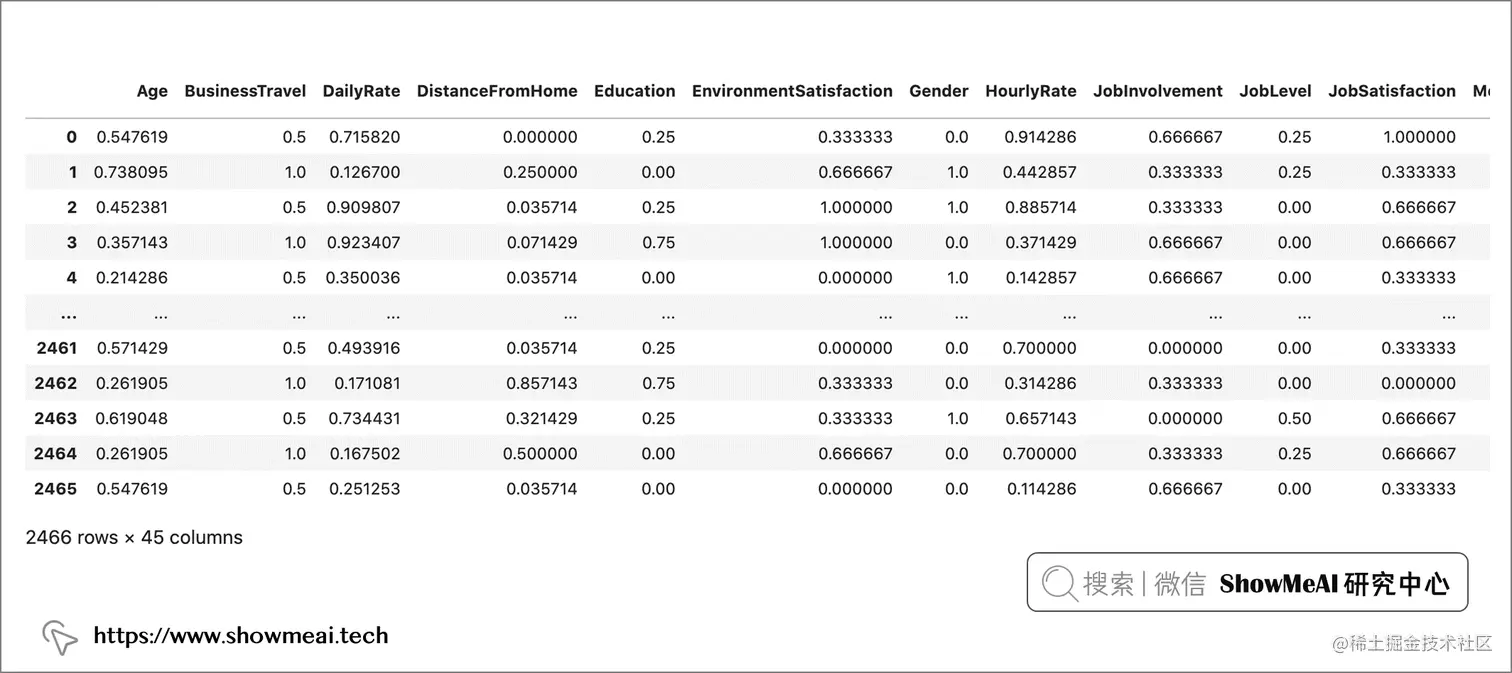Click JobLevel value 0.50
This screenshot has width=1512, height=673.
[1294, 418]
